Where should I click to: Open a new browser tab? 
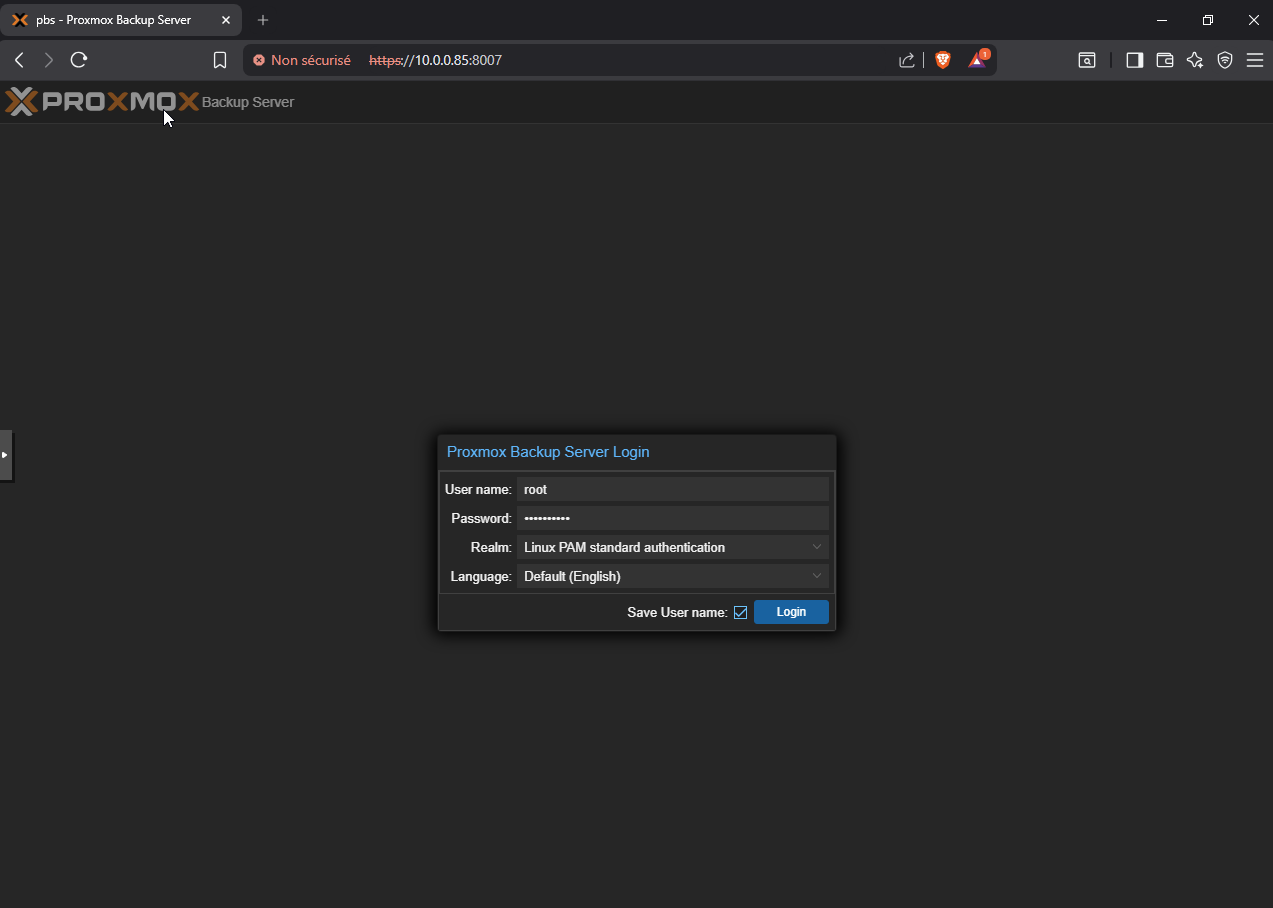tap(263, 20)
